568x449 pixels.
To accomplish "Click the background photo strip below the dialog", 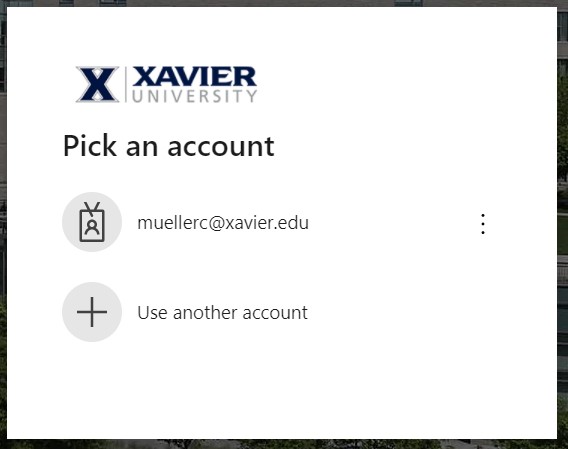I will [x=284, y=444].
